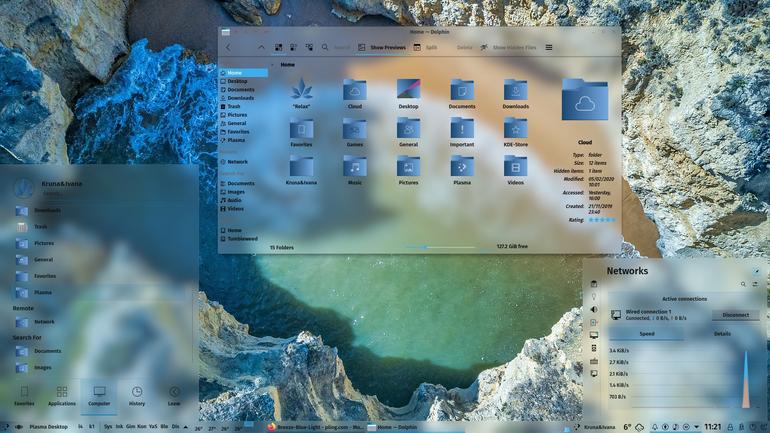Go back using Dolphin's back arrow
Screen dimensions: 770x433
point(228,47)
